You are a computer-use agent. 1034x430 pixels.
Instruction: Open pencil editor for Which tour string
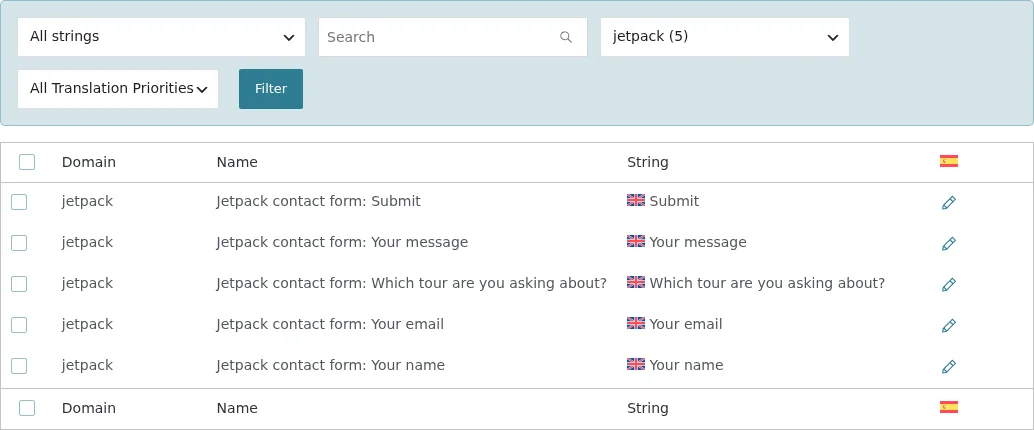(x=948, y=284)
